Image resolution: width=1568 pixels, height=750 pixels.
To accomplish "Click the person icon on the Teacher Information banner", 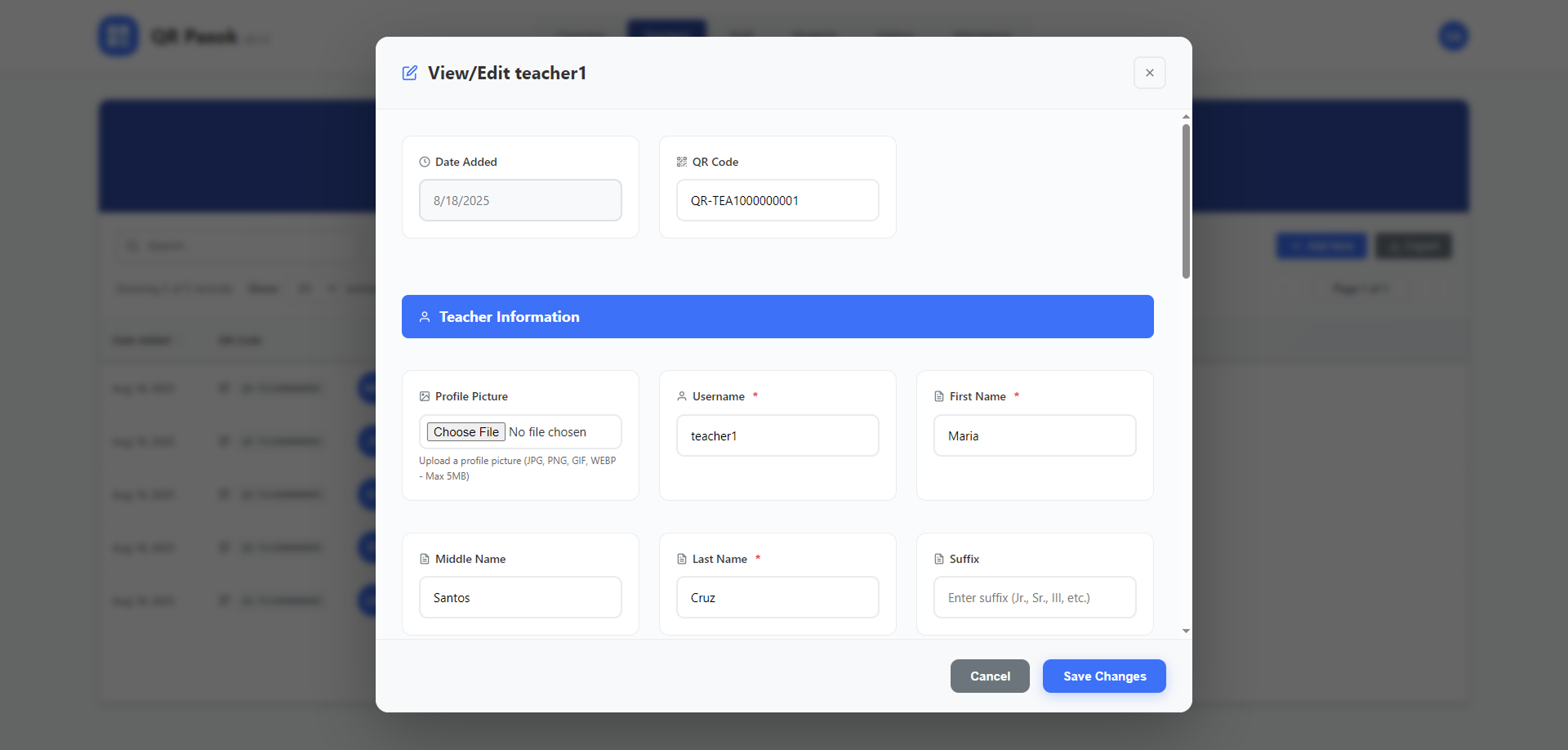I will pyautogui.click(x=425, y=317).
